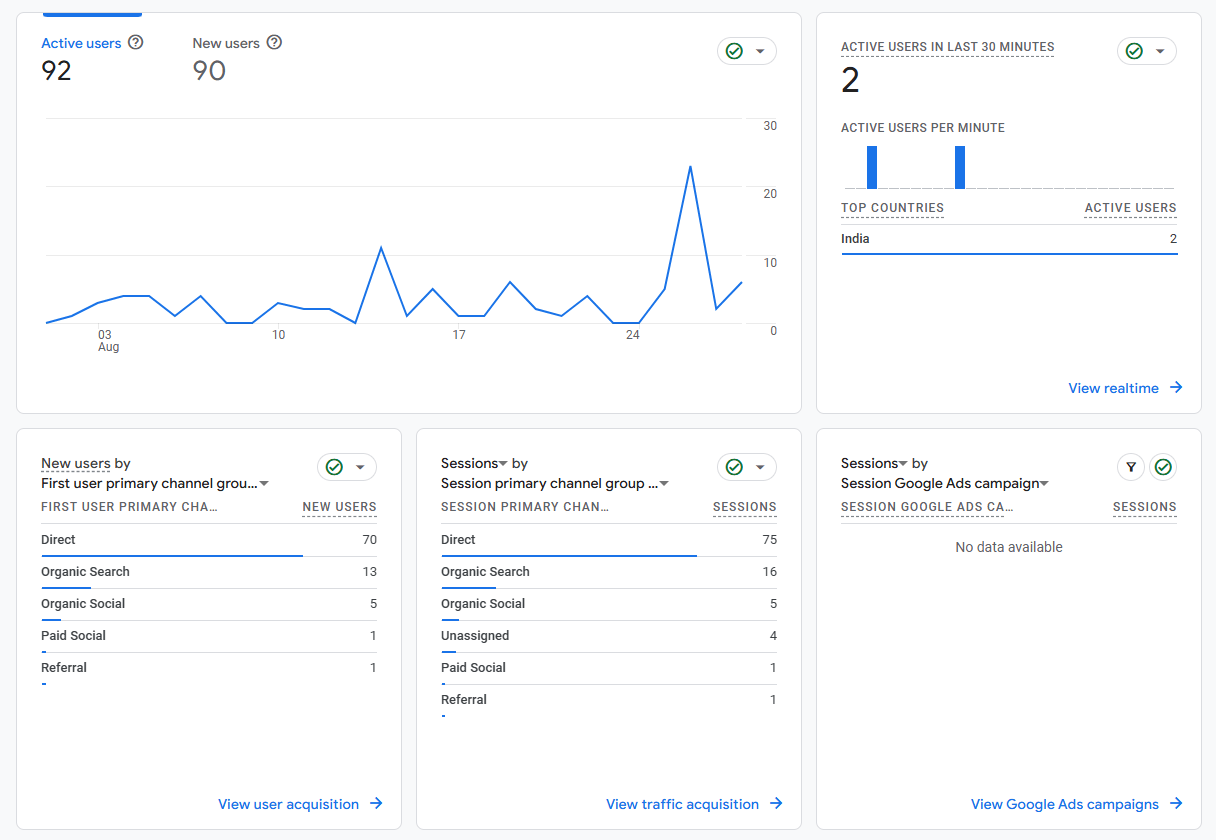Viewport: 1216px width, 840px height.
Task: Click the second active users per minute bar
Action: click(x=960, y=167)
